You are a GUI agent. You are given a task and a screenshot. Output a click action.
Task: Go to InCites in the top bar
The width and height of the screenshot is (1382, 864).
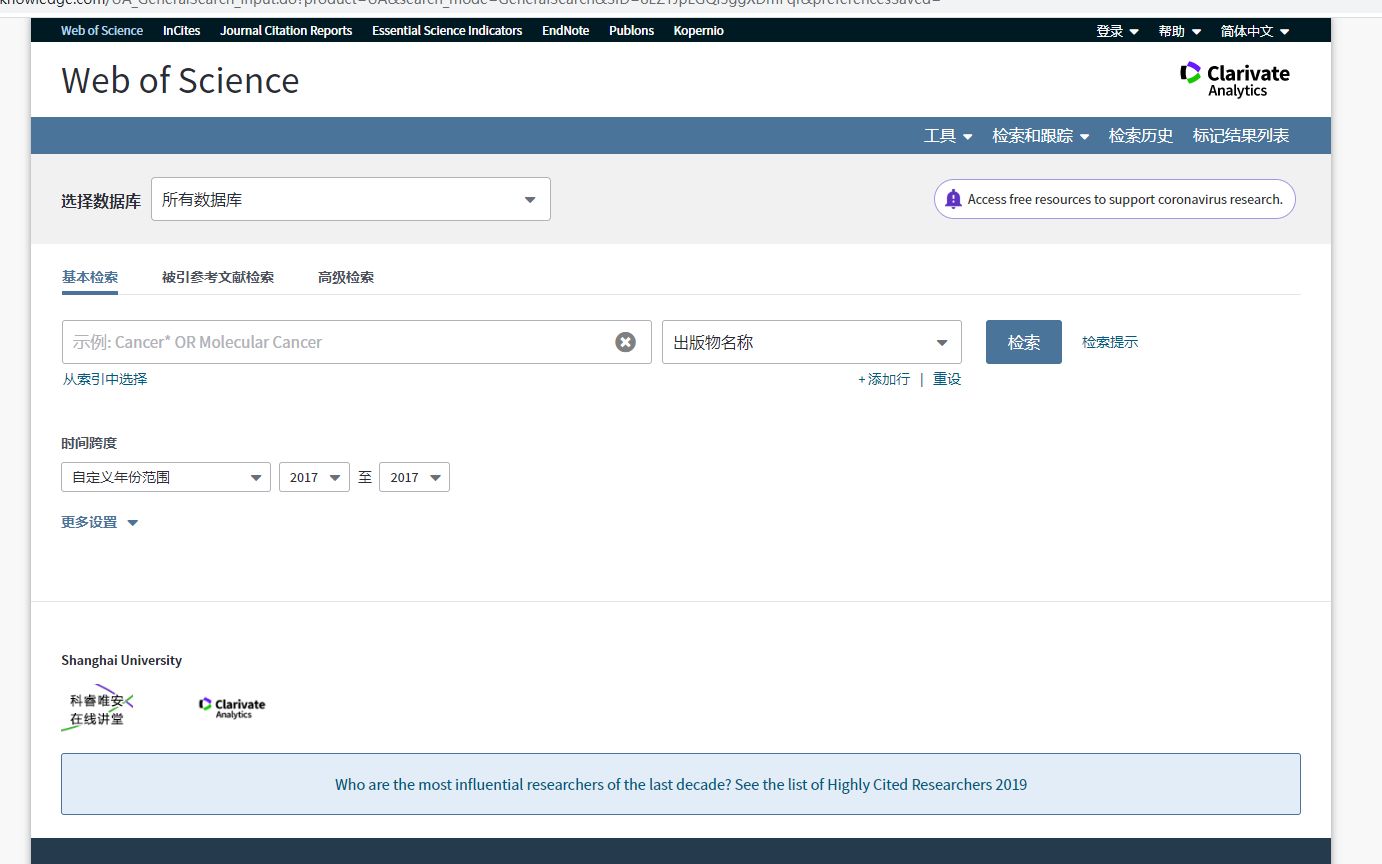(x=182, y=31)
